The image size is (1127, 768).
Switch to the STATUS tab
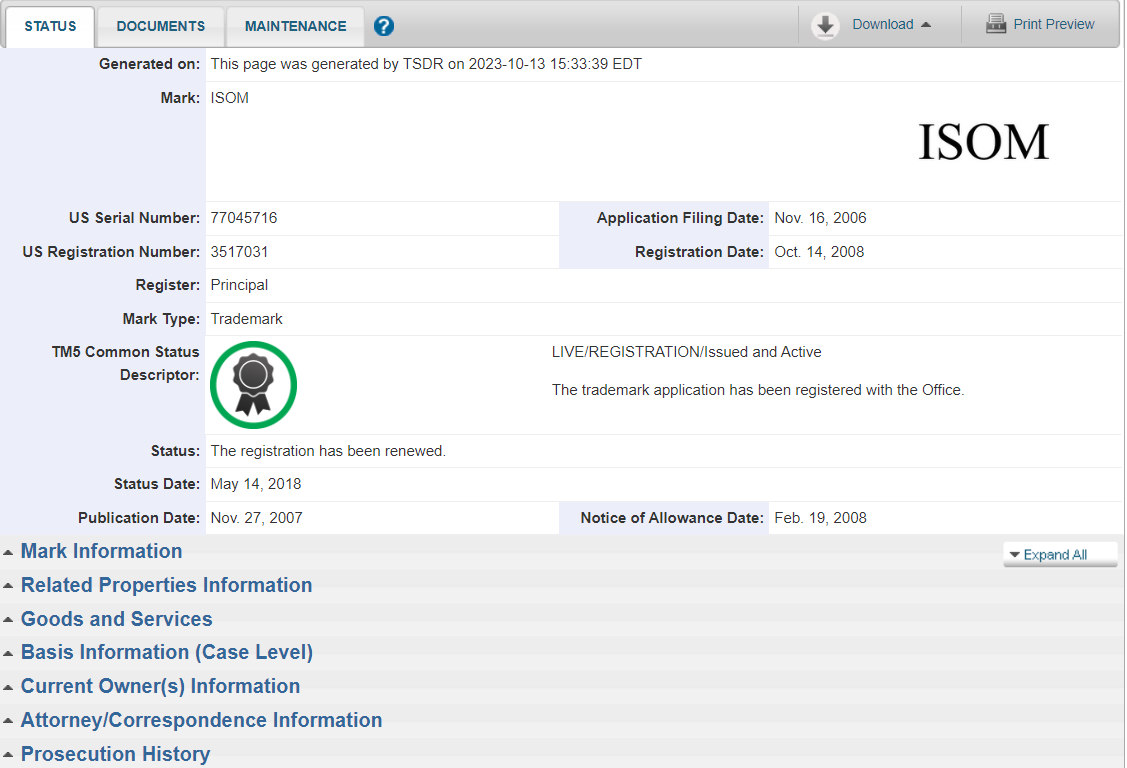(x=50, y=27)
